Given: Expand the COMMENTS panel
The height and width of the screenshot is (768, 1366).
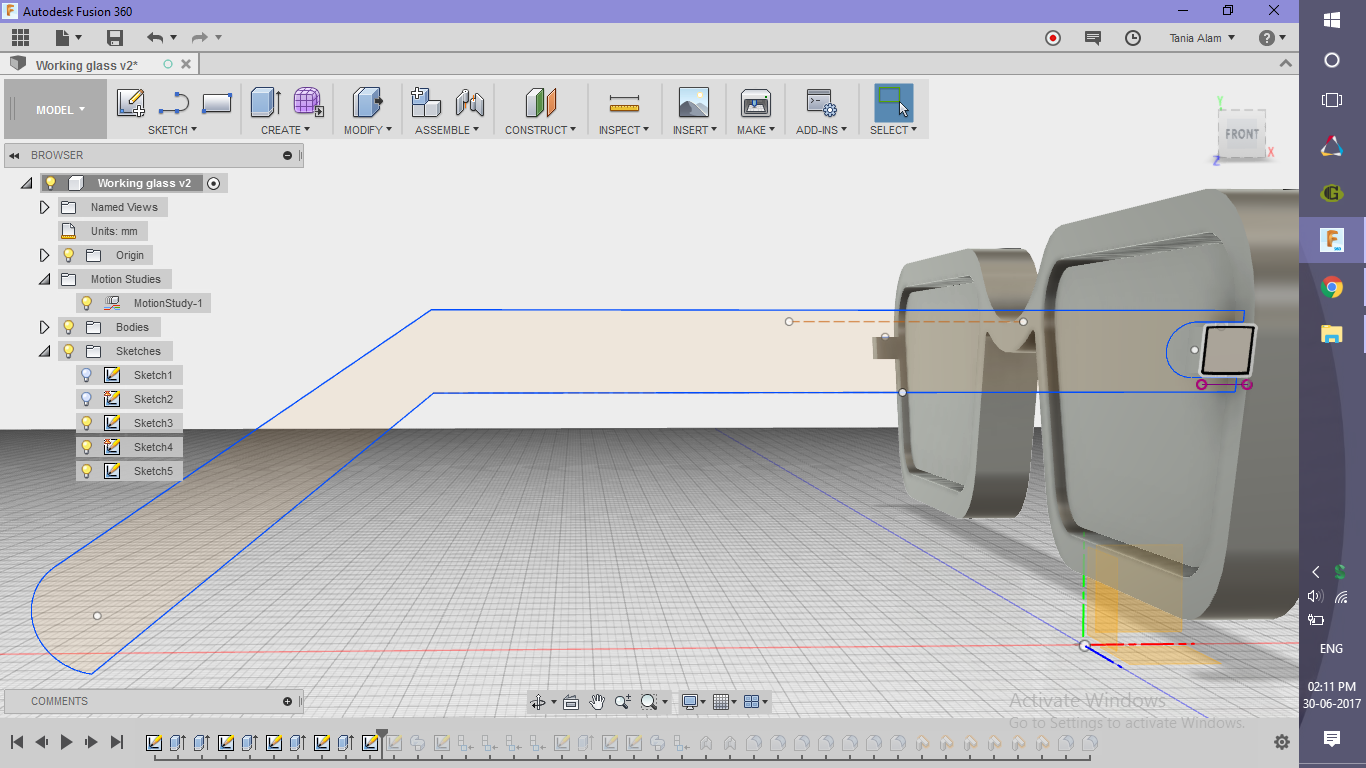Looking at the screenshot, I should tap(287, 701).
